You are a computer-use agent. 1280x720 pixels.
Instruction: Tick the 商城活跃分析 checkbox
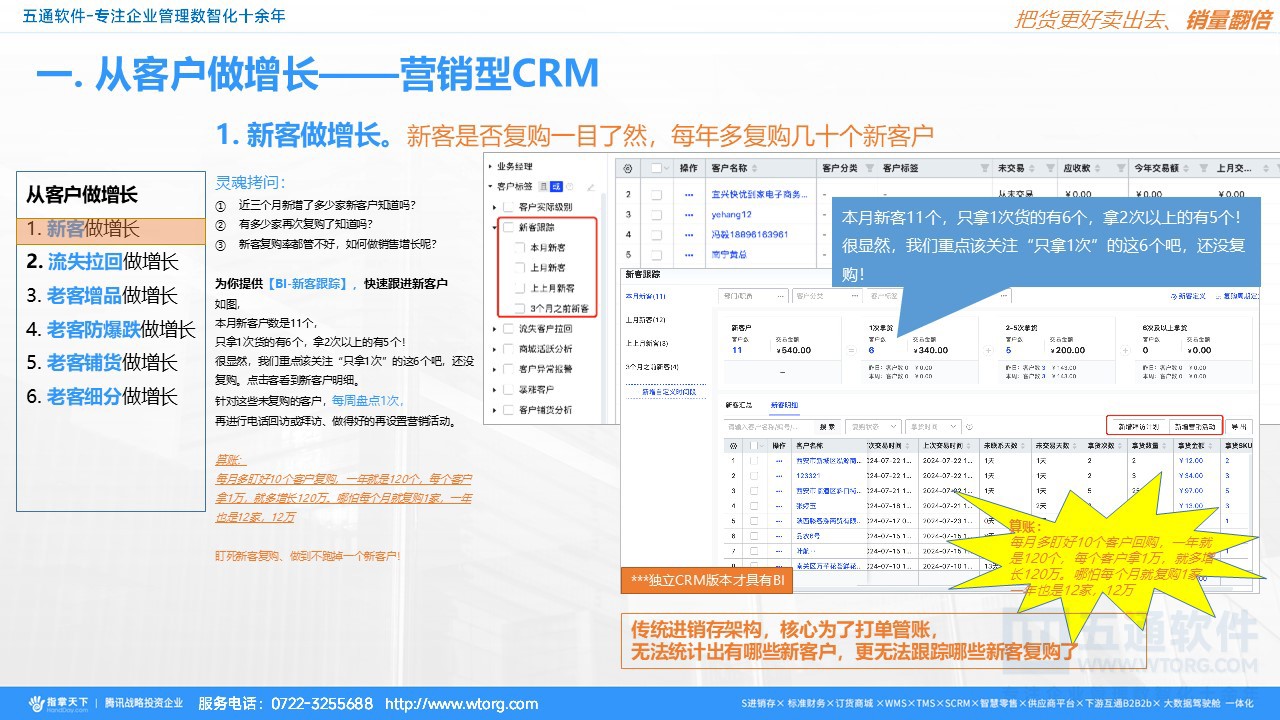pyautogui.click(x=508, y=349)
